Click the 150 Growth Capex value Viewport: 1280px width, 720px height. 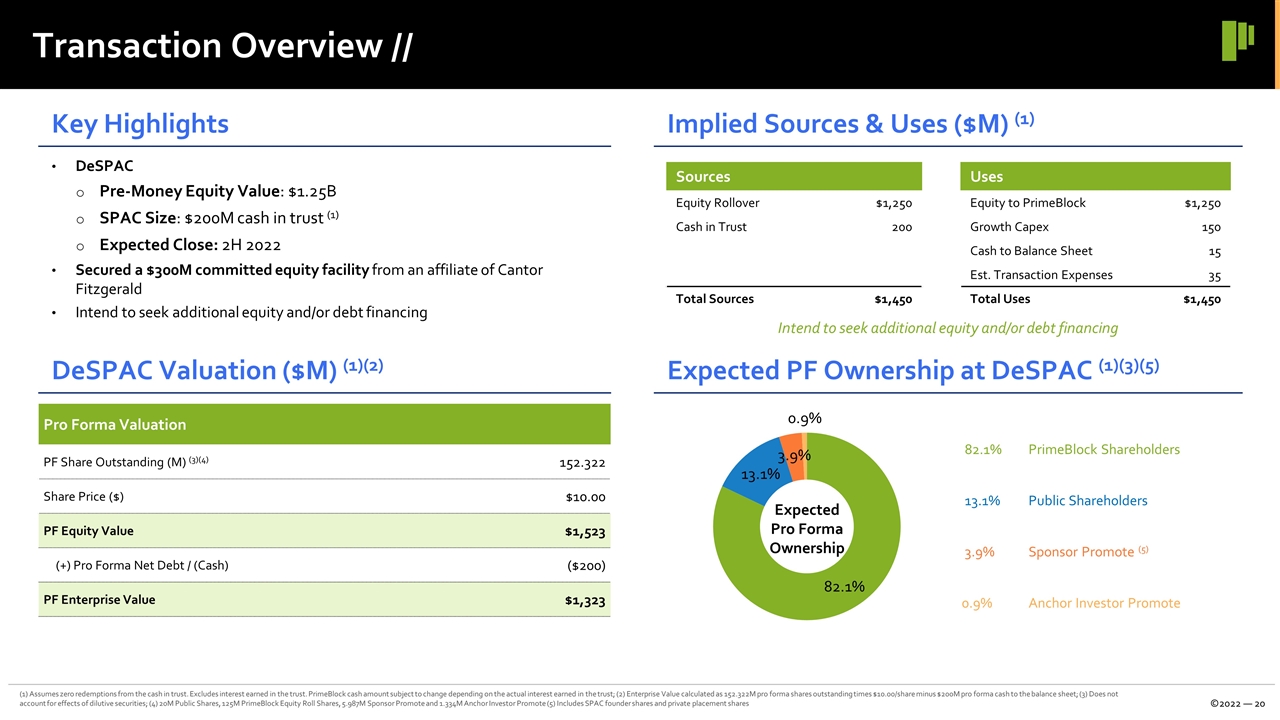pyautogui.click(x=1210, y=228)
